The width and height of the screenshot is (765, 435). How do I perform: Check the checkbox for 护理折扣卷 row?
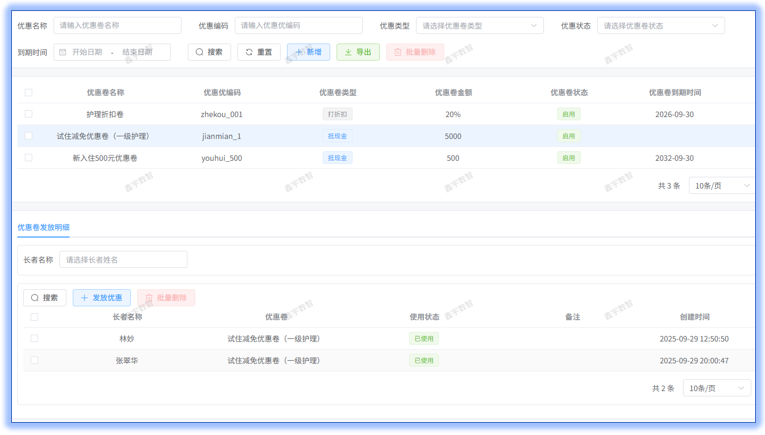coord(28,114)
